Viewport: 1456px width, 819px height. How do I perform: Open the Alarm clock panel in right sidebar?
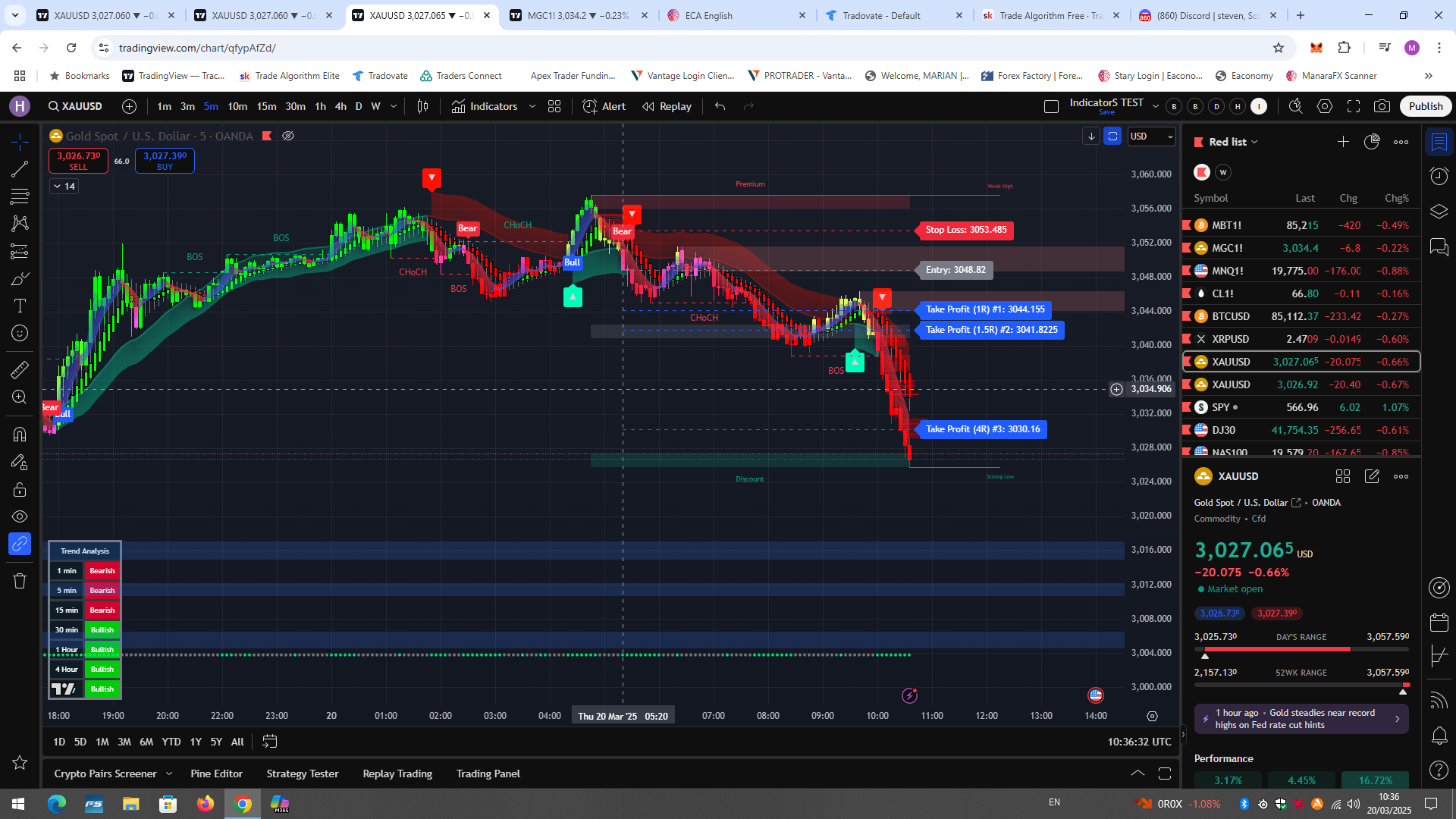point(1439,176)
